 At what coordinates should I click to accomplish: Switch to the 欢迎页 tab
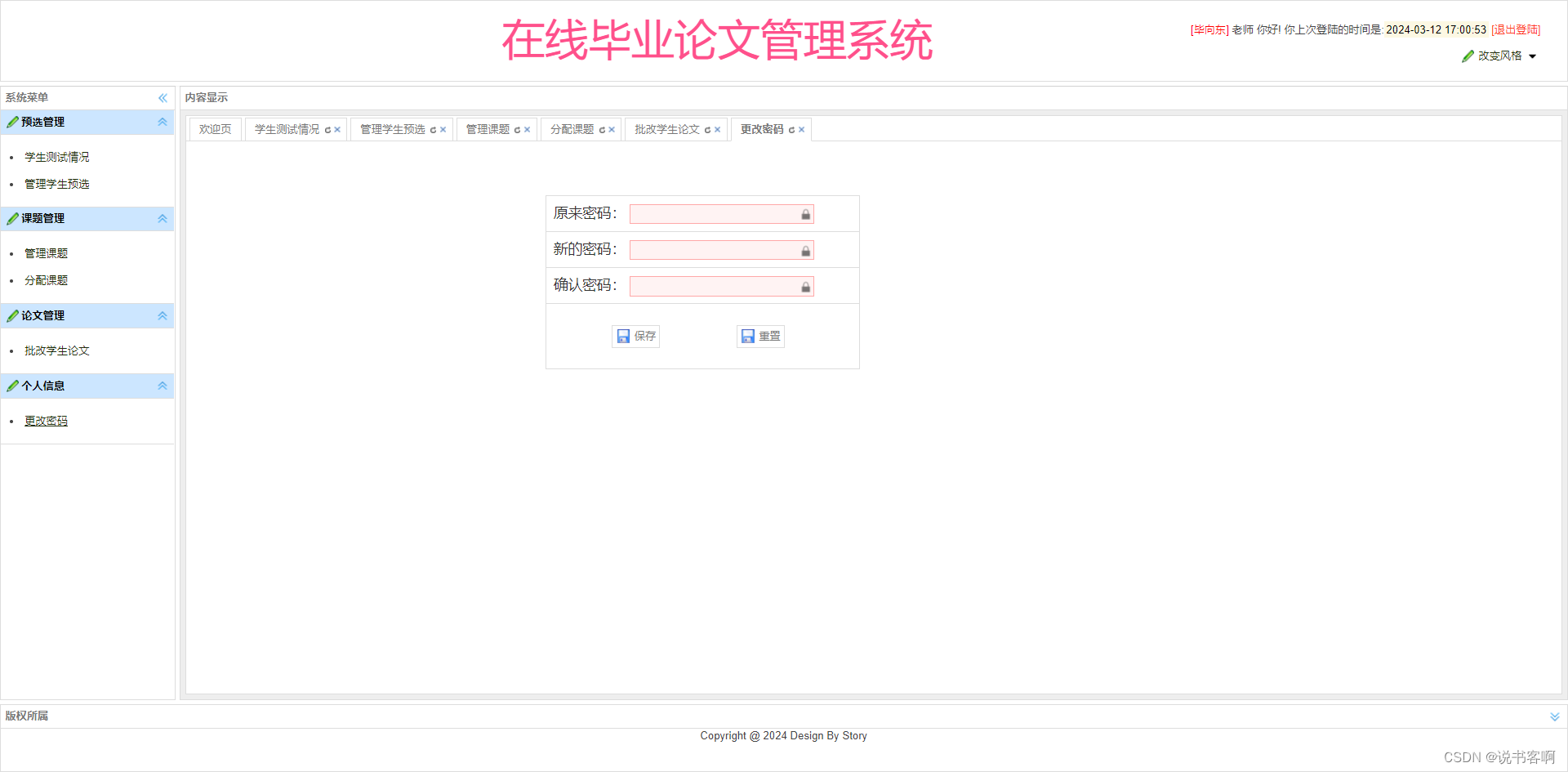(x=216, y=129)
